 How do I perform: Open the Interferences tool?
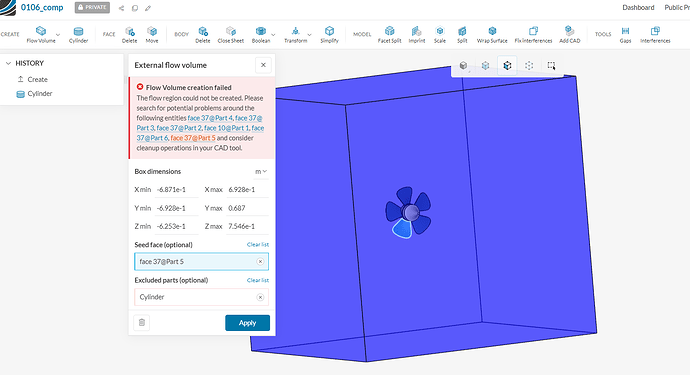point(655,34)
